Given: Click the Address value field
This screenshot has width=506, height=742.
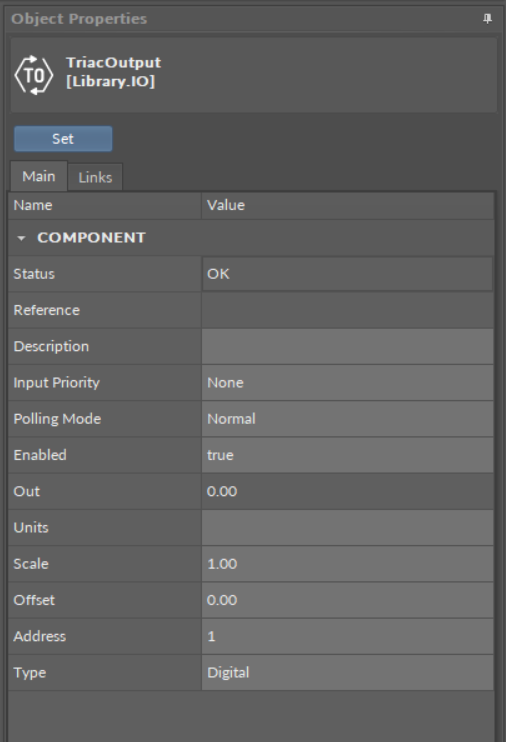Looking at the screenshot, I should (347, 636).
